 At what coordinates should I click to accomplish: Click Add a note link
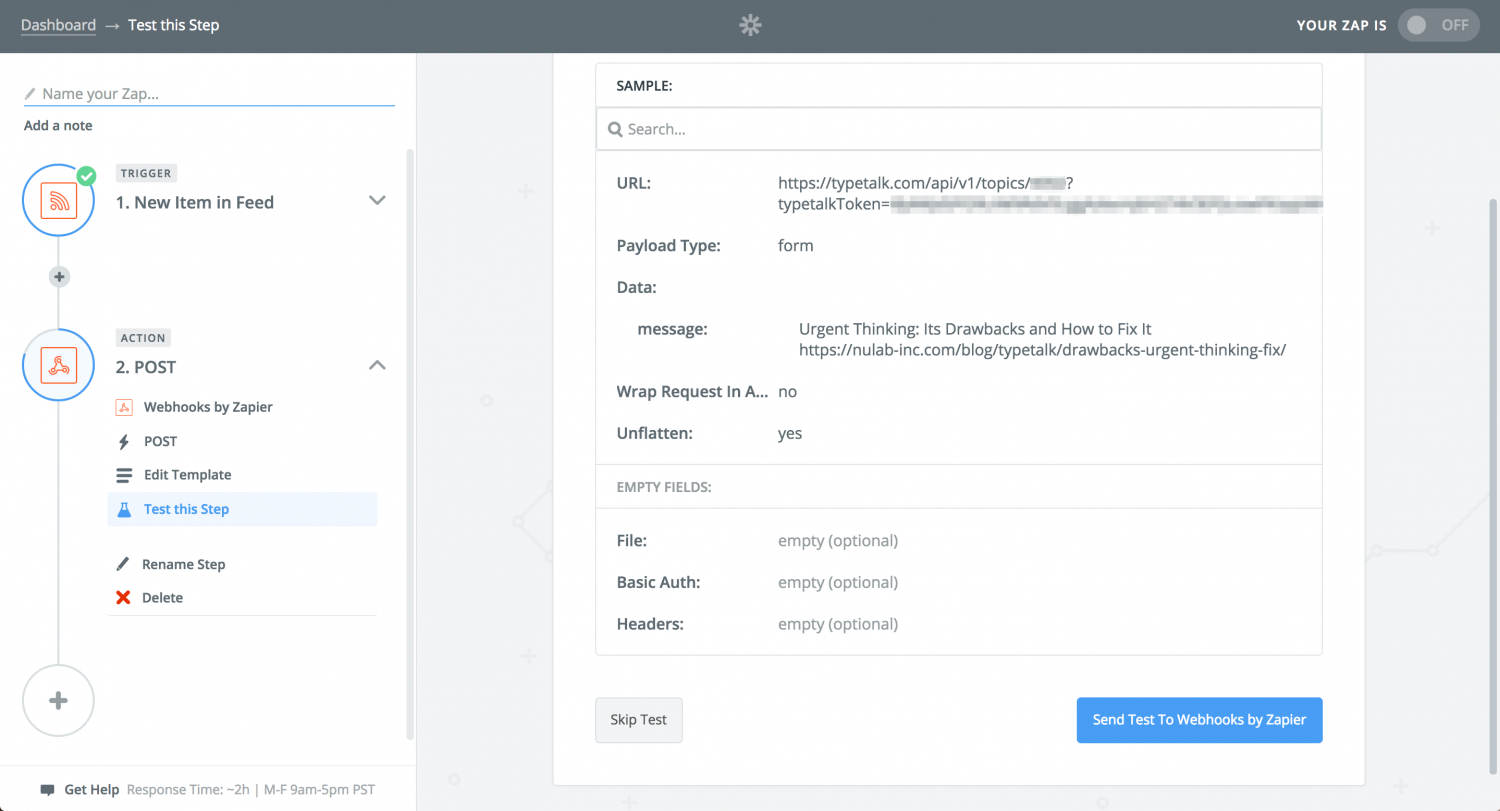coord(58,126)
